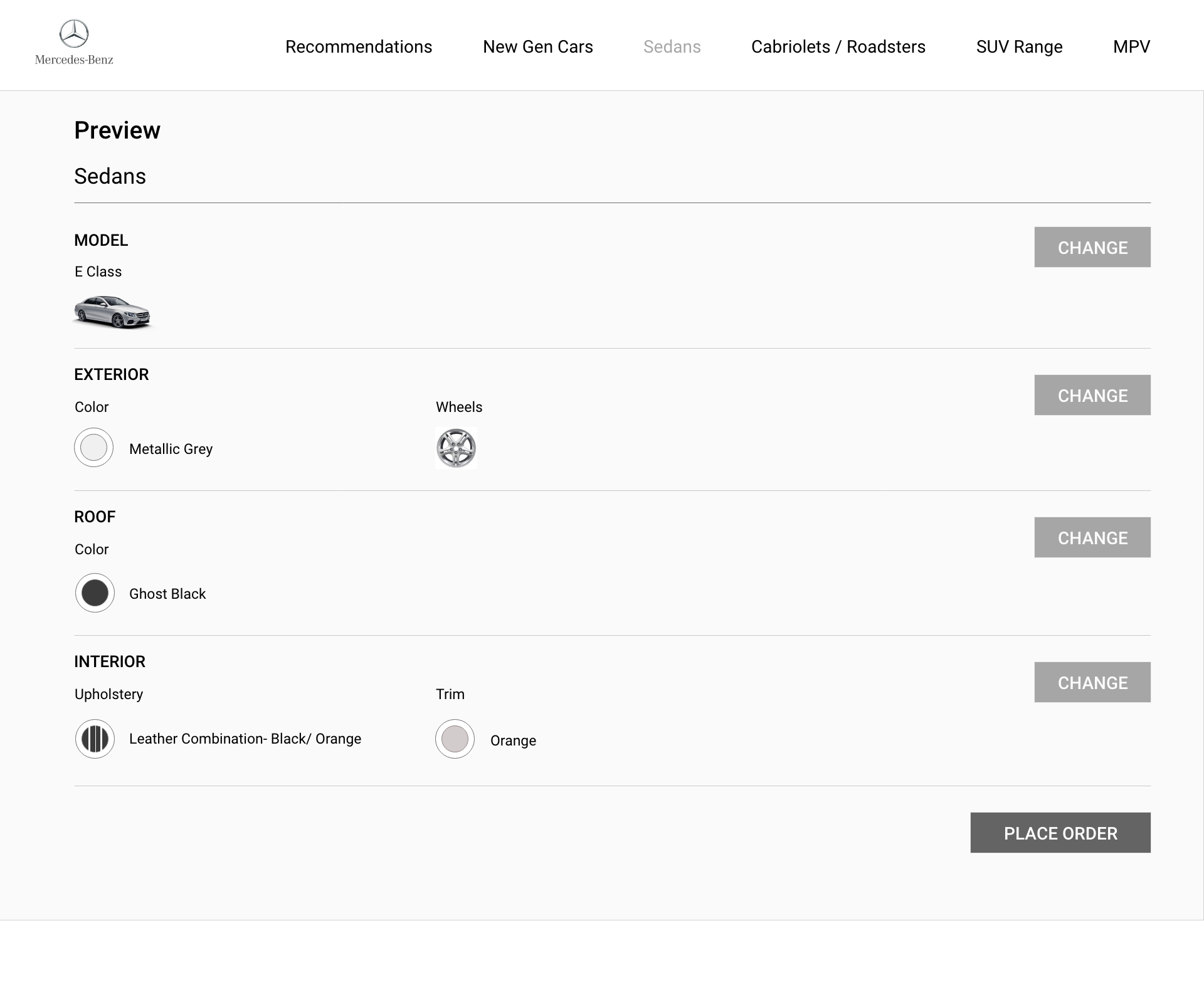Select the Orange trim swatch
1204x985 pixels.
point(455,739)
